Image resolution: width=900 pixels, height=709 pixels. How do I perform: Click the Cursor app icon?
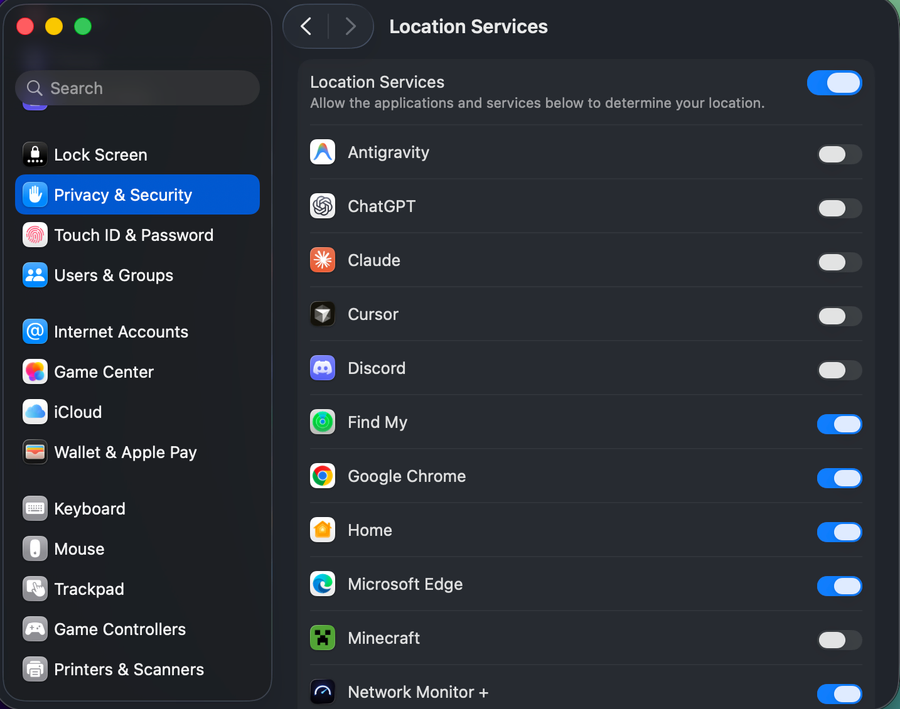323,314
